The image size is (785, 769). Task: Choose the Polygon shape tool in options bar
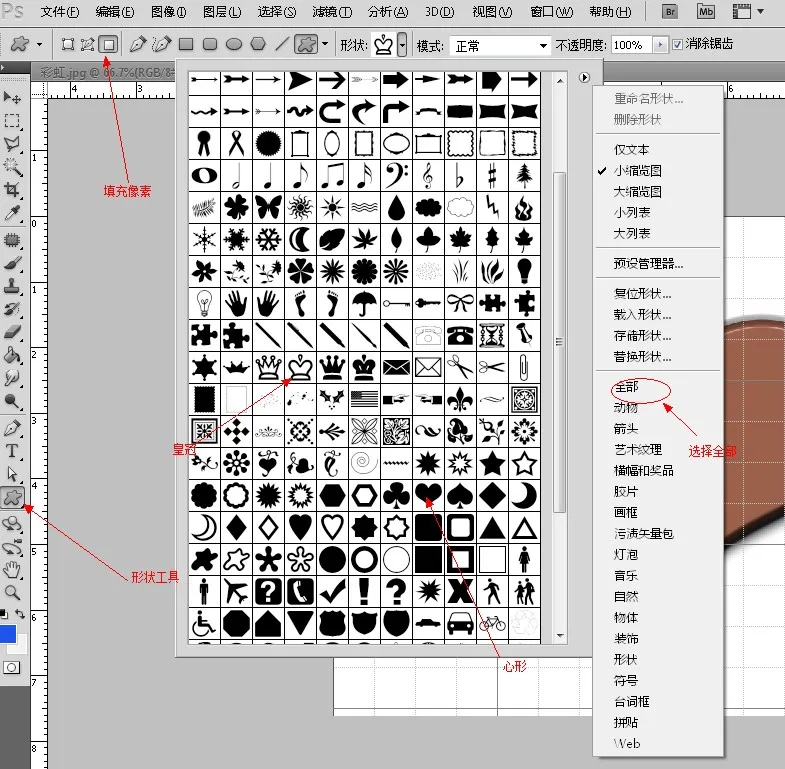click(258, 45)
